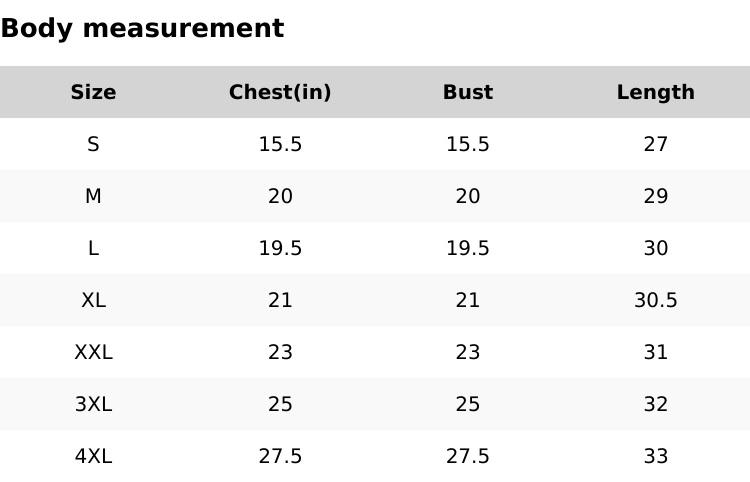Select the 3XL size cell
Screen dimensions: 750x482
point(93,404)
